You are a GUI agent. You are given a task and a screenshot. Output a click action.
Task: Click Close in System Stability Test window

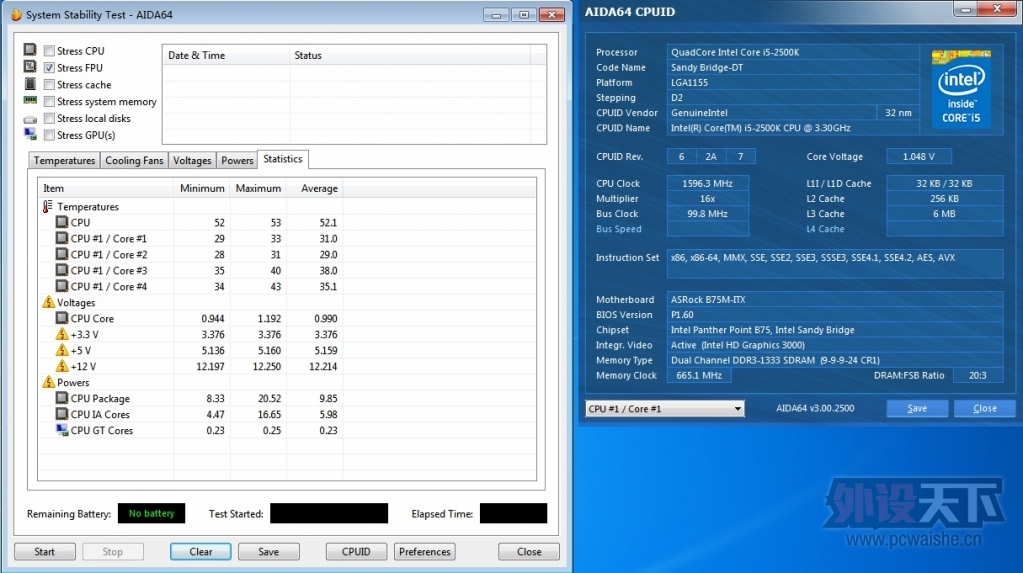[529, 551]
